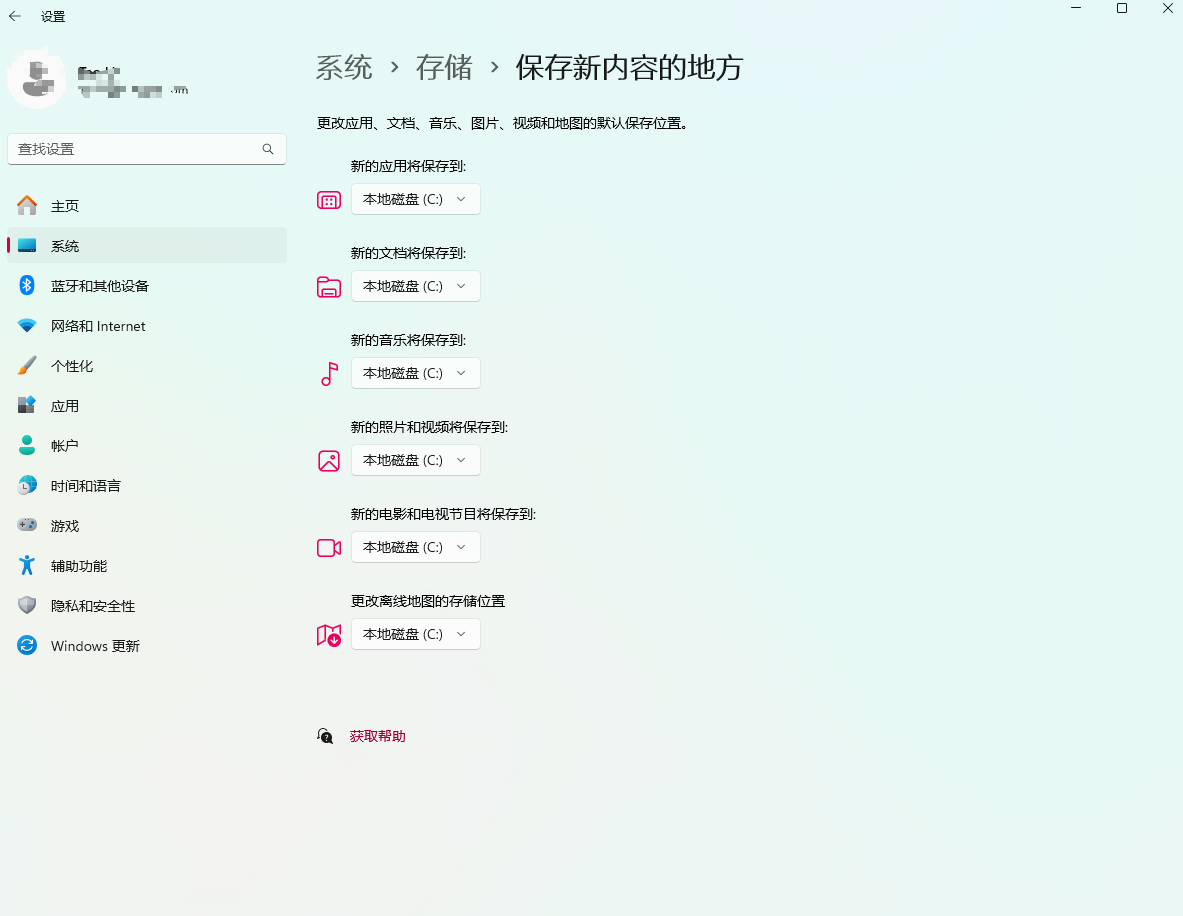This screenshot has width=1183, height=916.
Task: Click the offline maps icon
Action: [329, 635]
